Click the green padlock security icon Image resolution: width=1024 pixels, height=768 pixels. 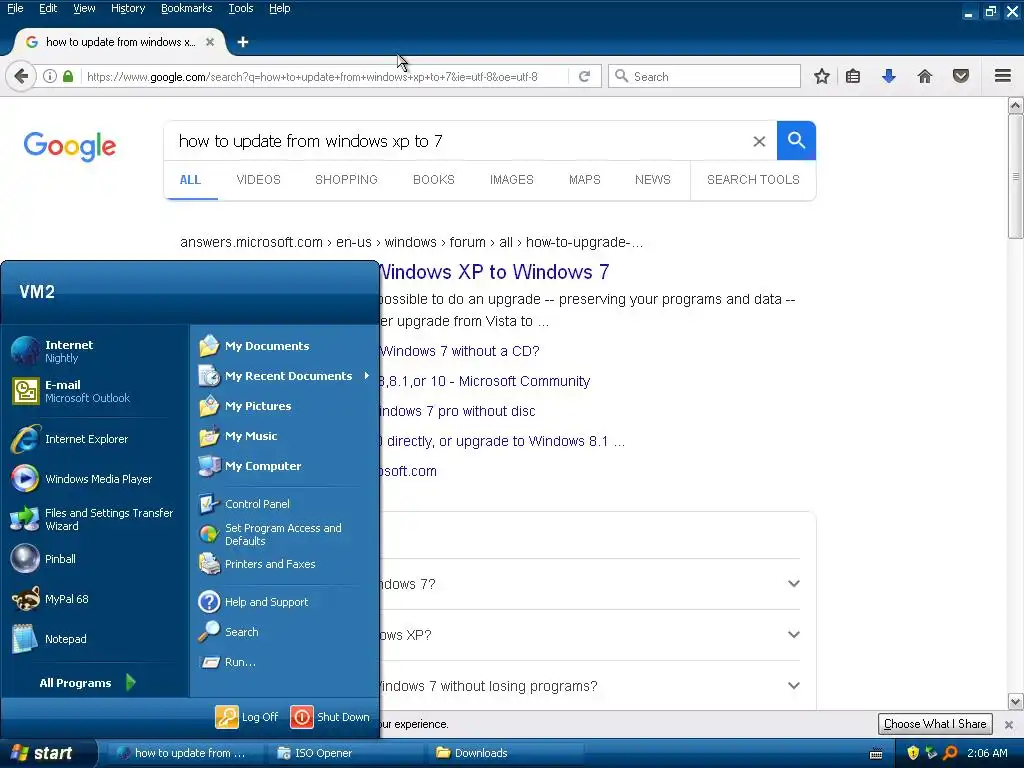click(68, 76)
